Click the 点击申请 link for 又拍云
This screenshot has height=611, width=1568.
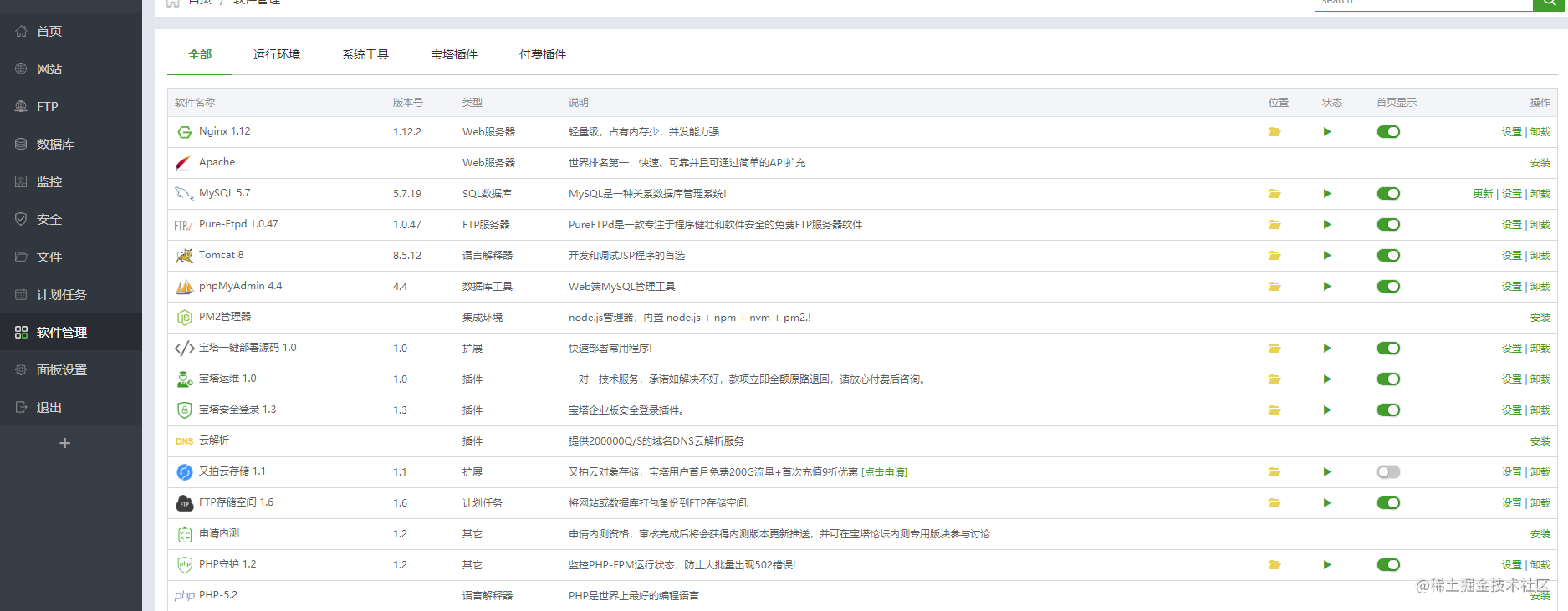tap(884, 472)
